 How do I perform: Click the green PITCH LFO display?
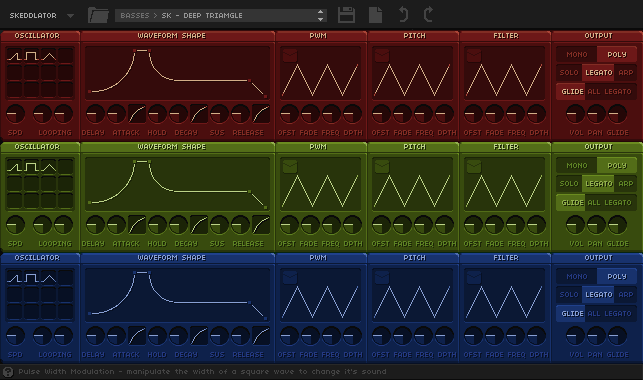[412, 184]
